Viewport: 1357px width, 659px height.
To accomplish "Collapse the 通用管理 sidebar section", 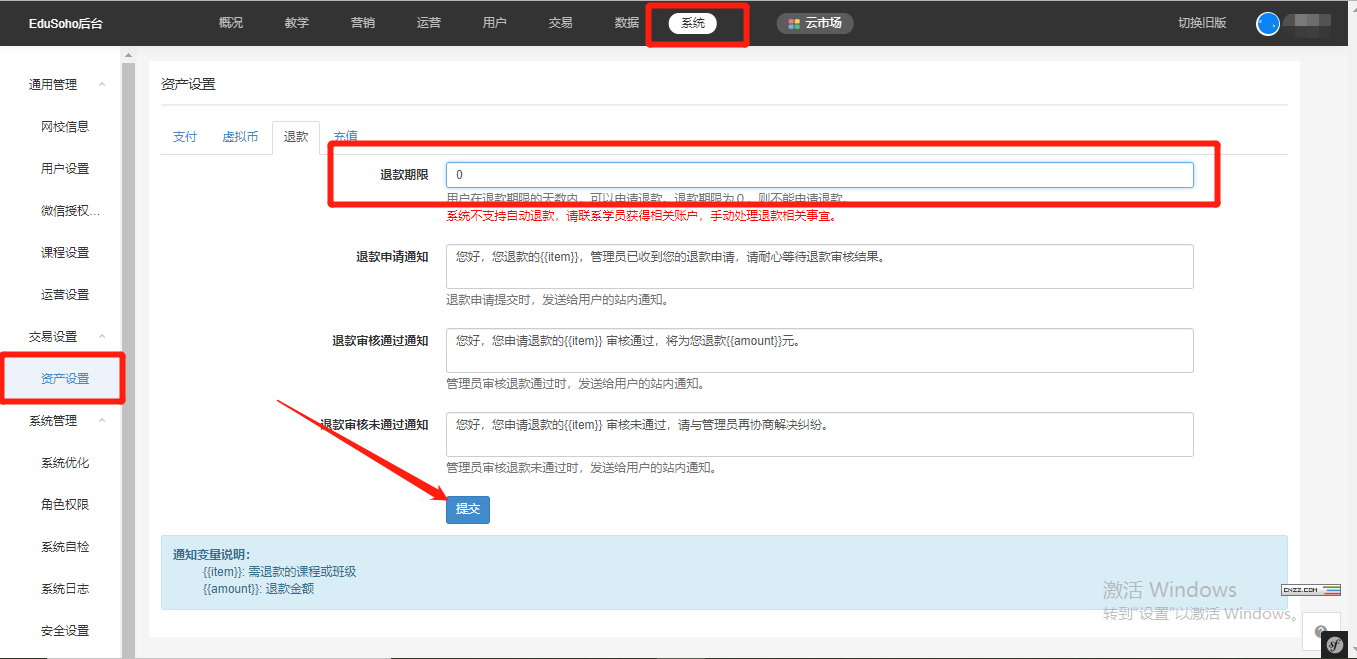I will tap(102, 85).
